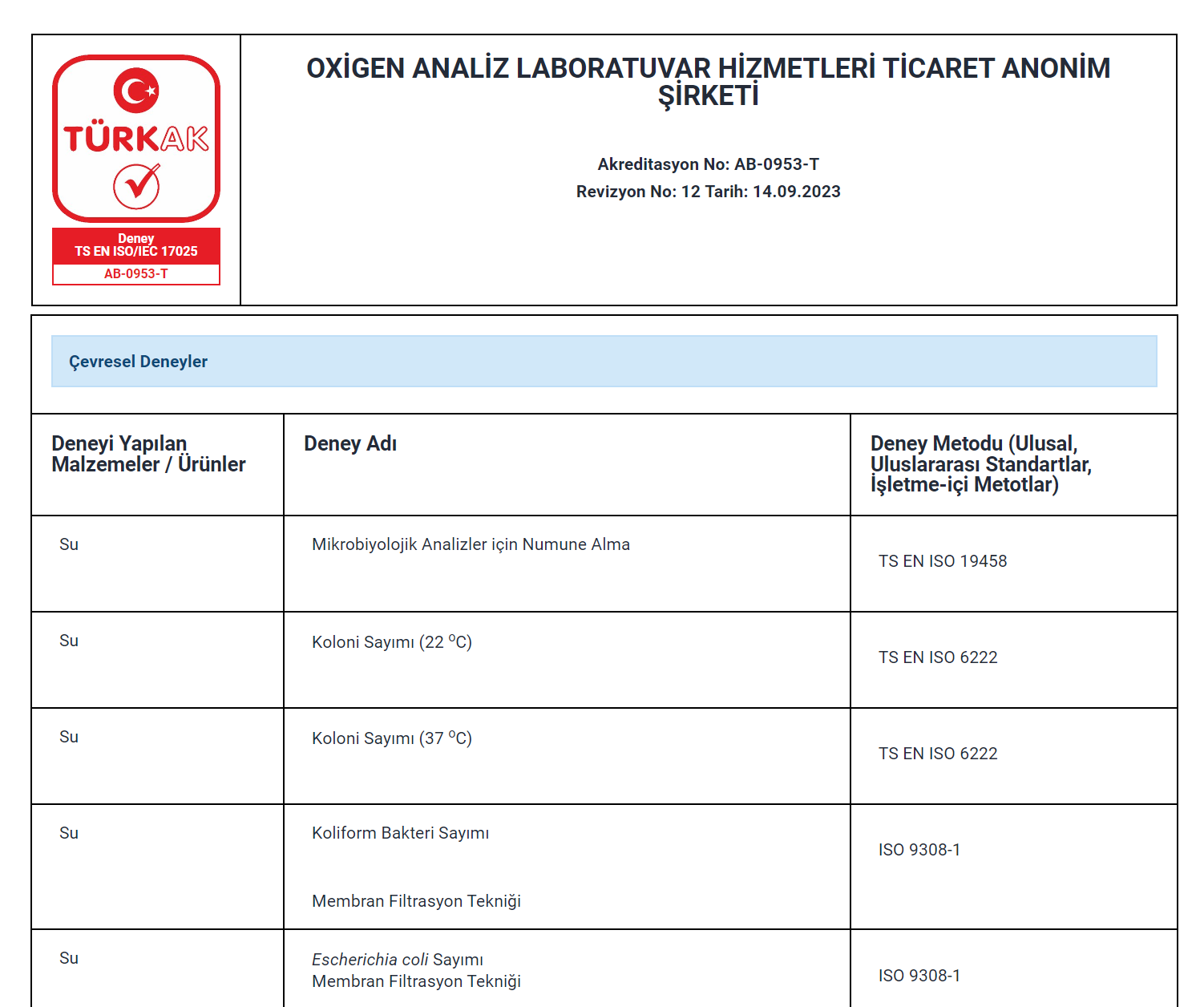The width and height of the screenshot is (1204, 1007).
Task: Select the 'Akreditasyon No: AB-0953-T' line
Action: 709,164
